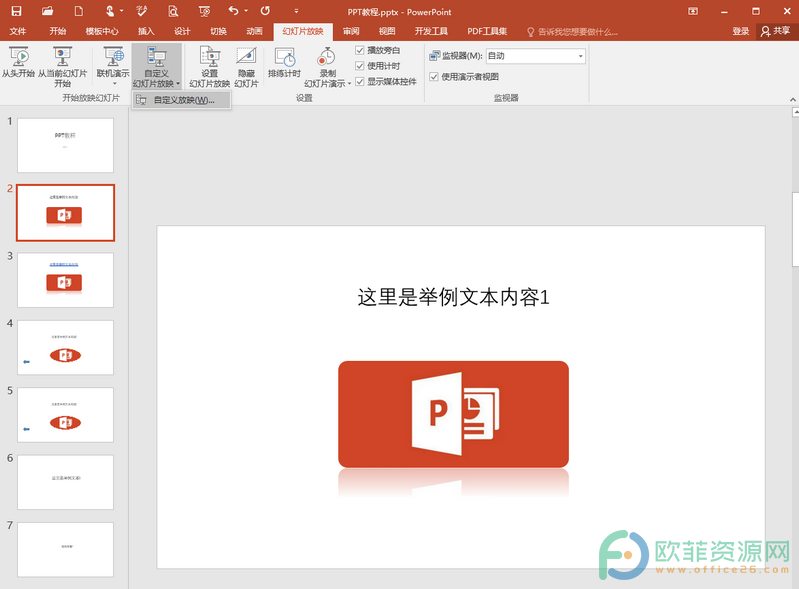Click the Ribbon Display Options icon
This screenshot has height=589, width=799.
[x=693, y=11]
